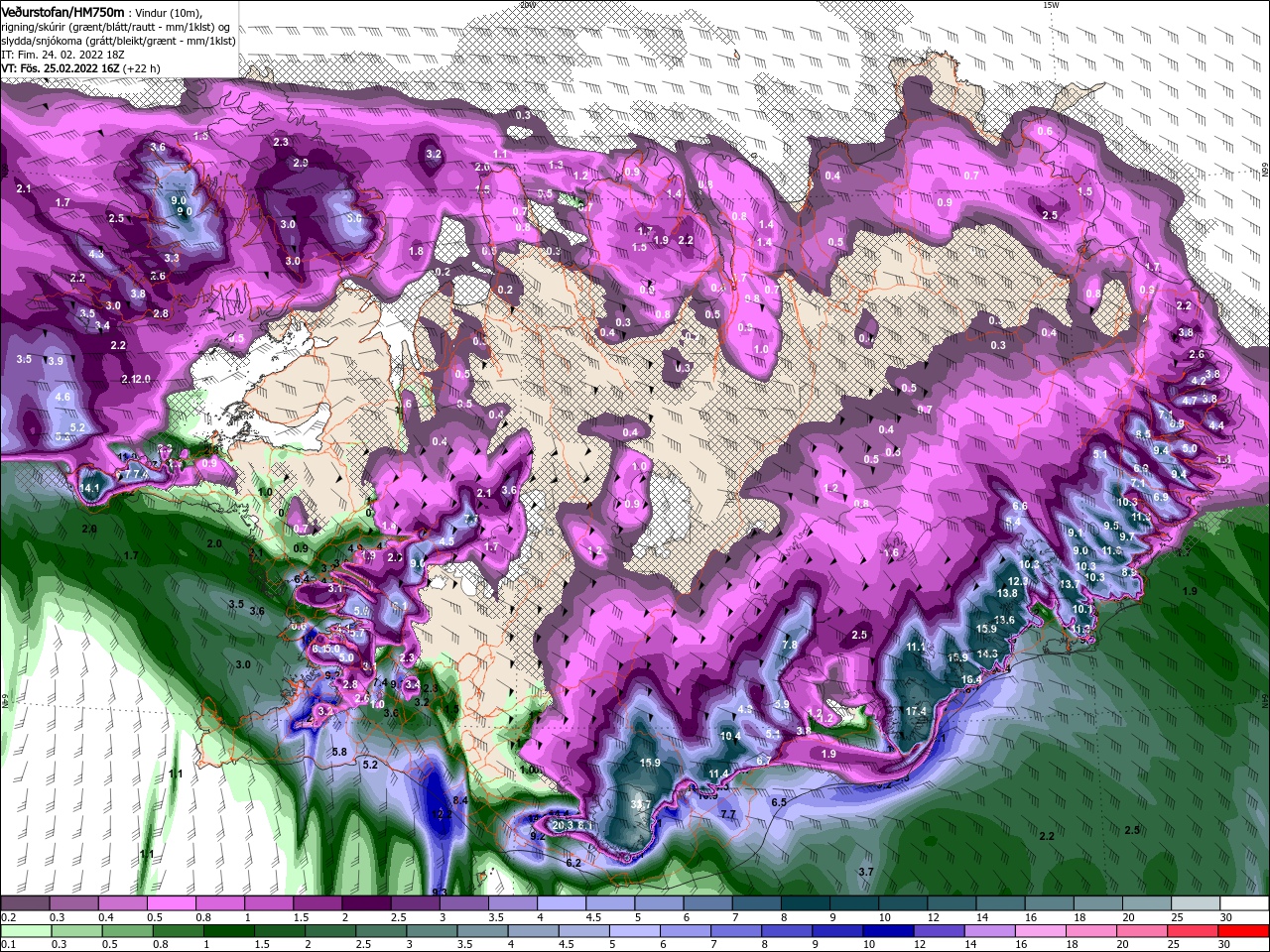Click the 16.4 precipitation value

point(971,679)
